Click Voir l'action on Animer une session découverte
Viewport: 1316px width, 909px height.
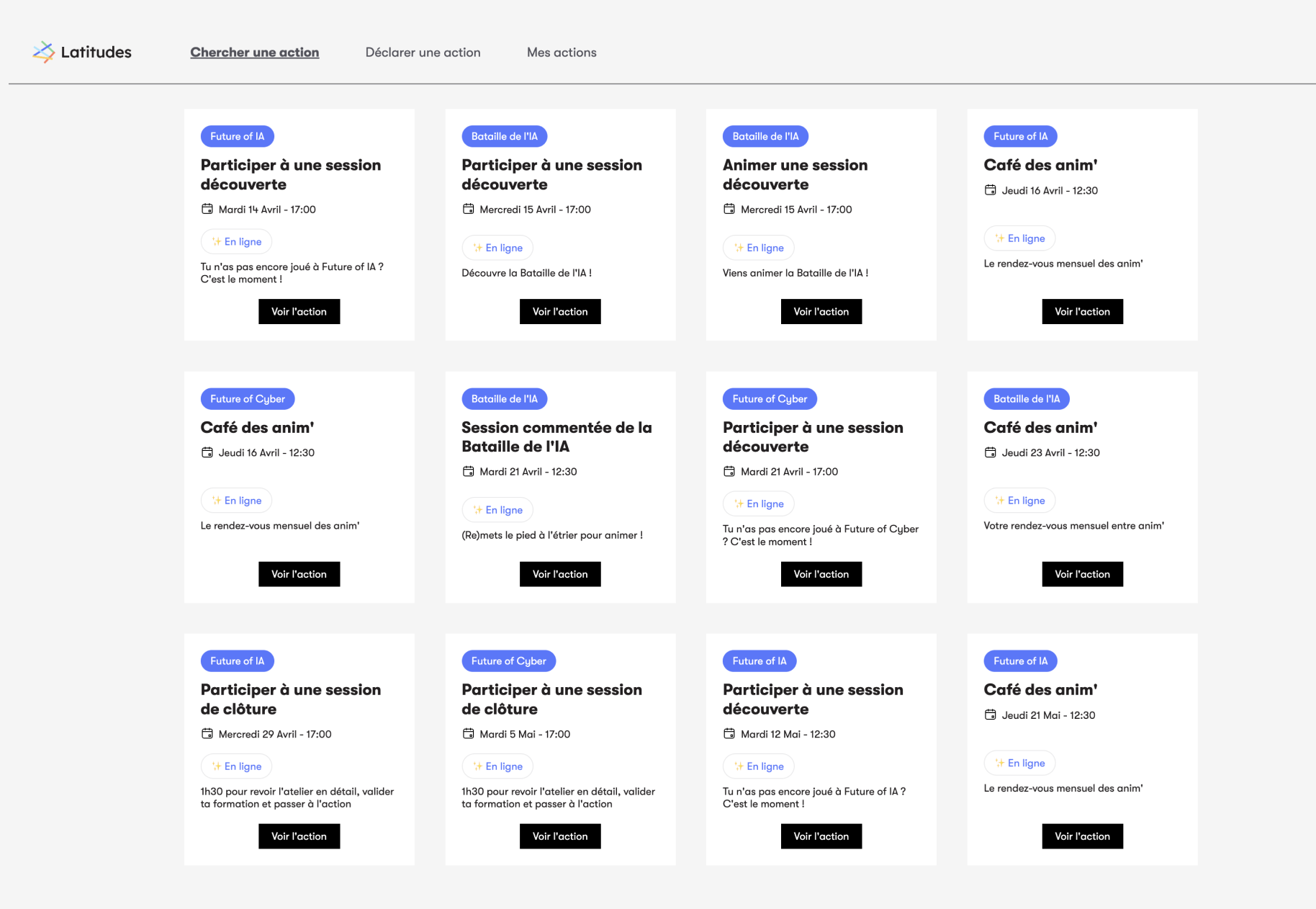click(x=821, y=311)
